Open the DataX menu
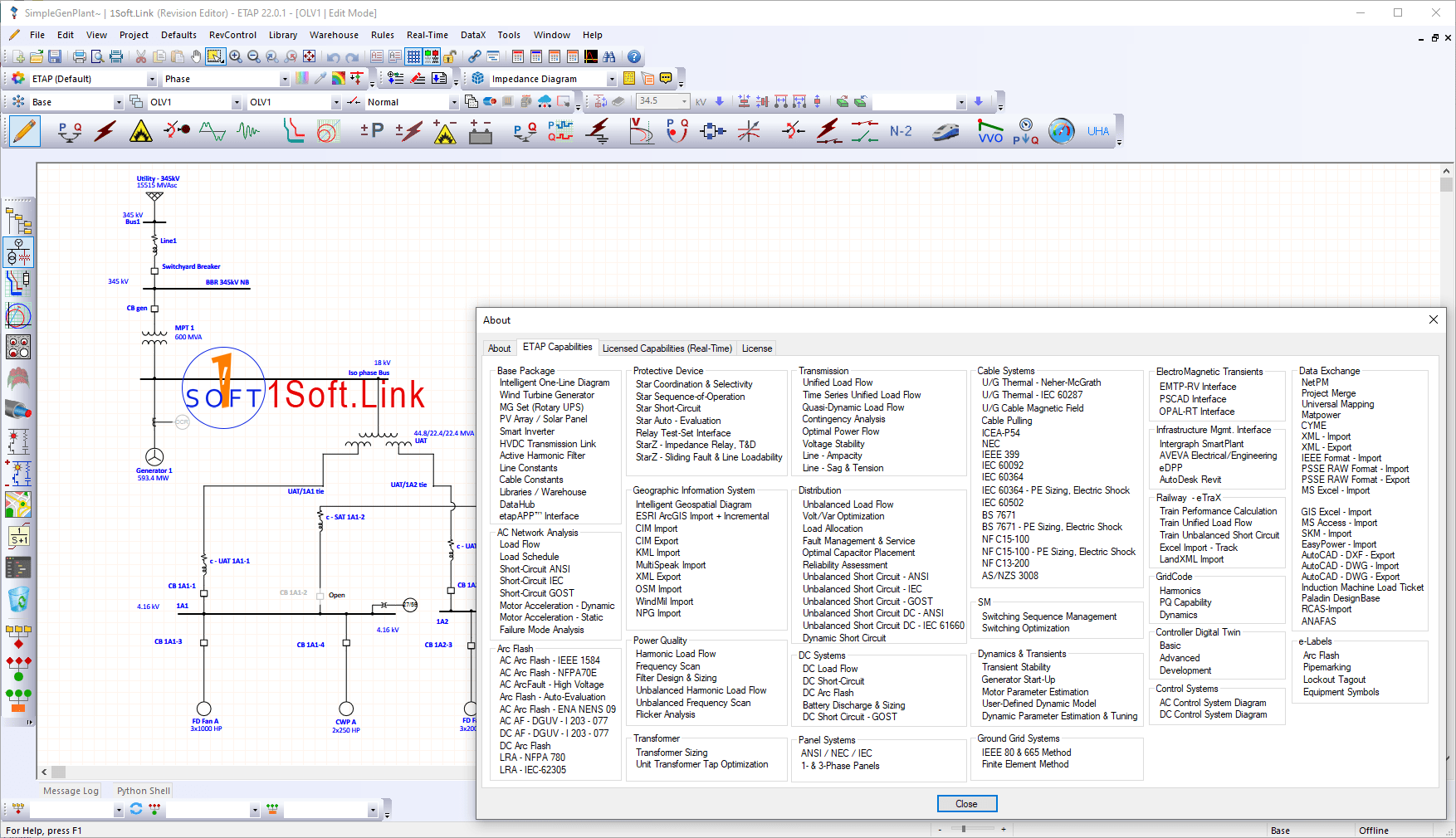Screen dimensions: 1456x838 pyautogui.click(x=473, y=35)
